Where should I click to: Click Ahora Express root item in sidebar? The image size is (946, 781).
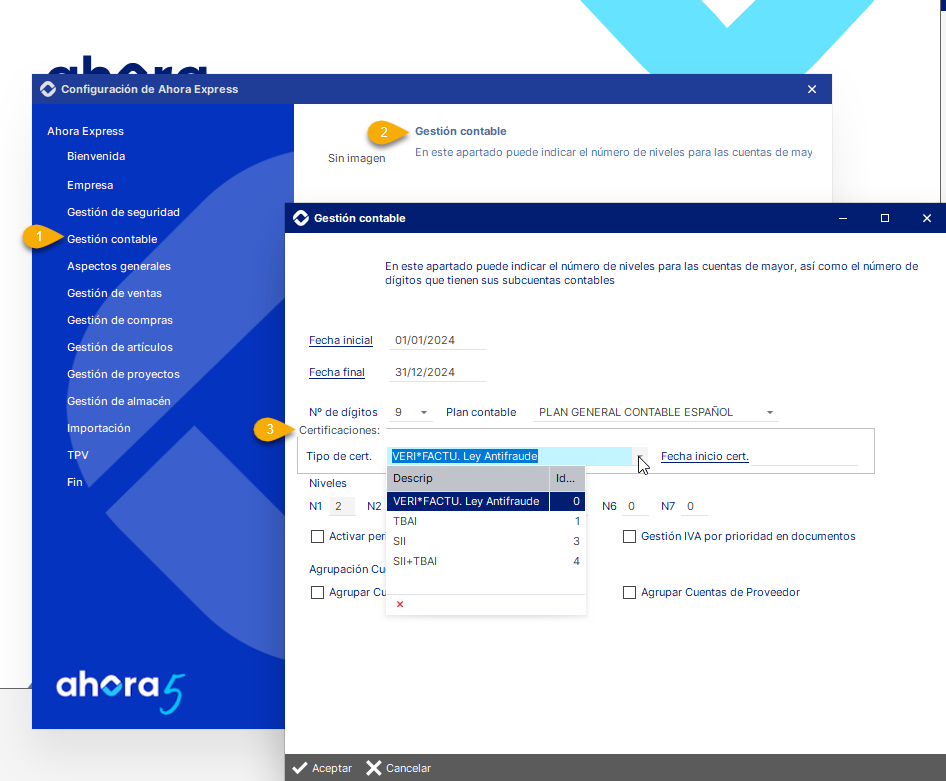(85, 131)
